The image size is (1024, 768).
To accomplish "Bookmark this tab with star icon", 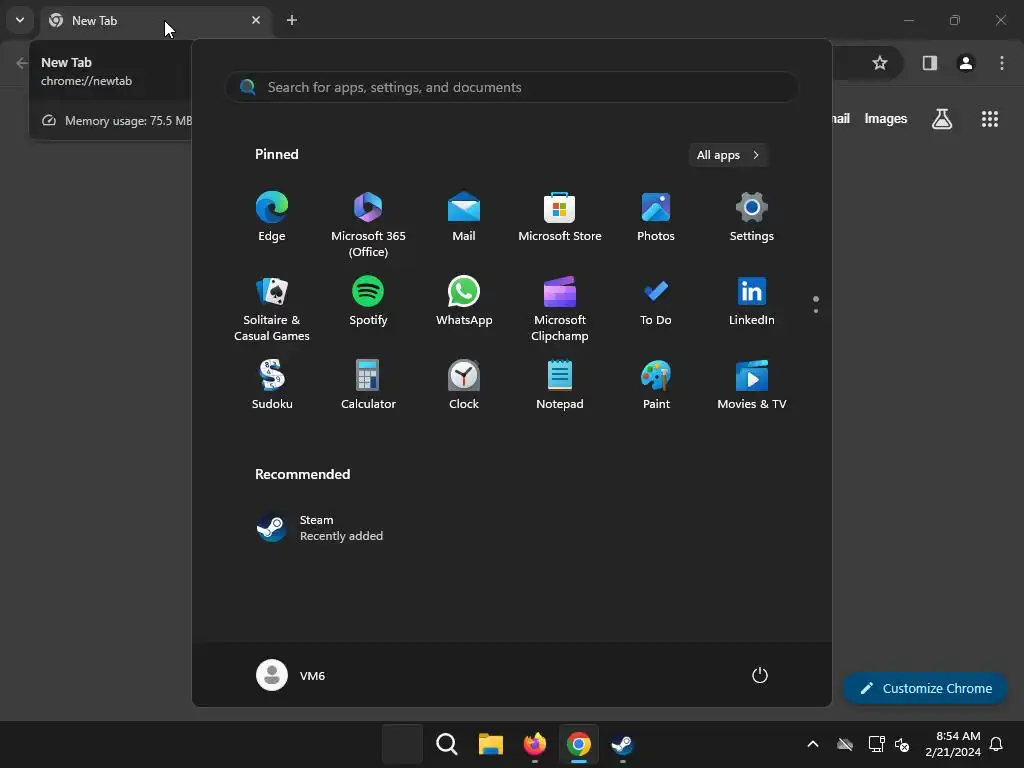I will (x=880, y=63).
